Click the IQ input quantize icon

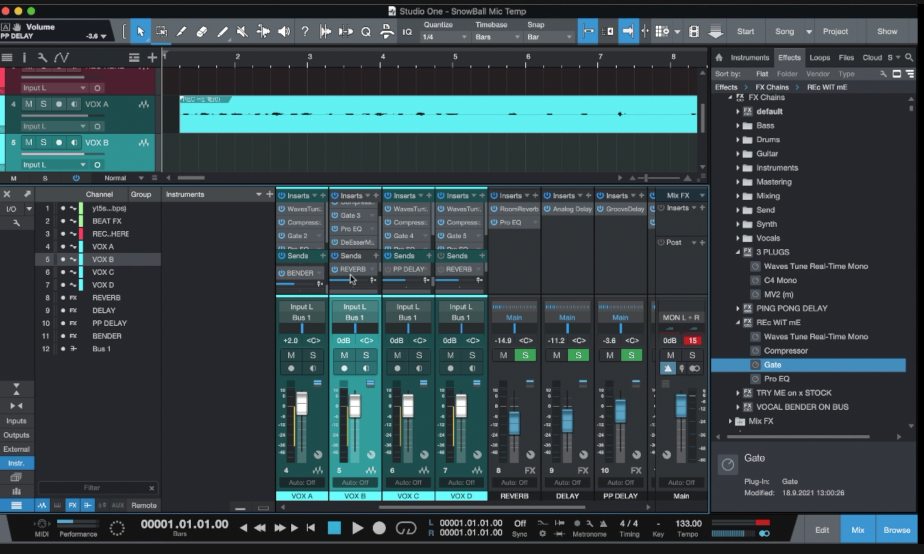click(407, 32)
